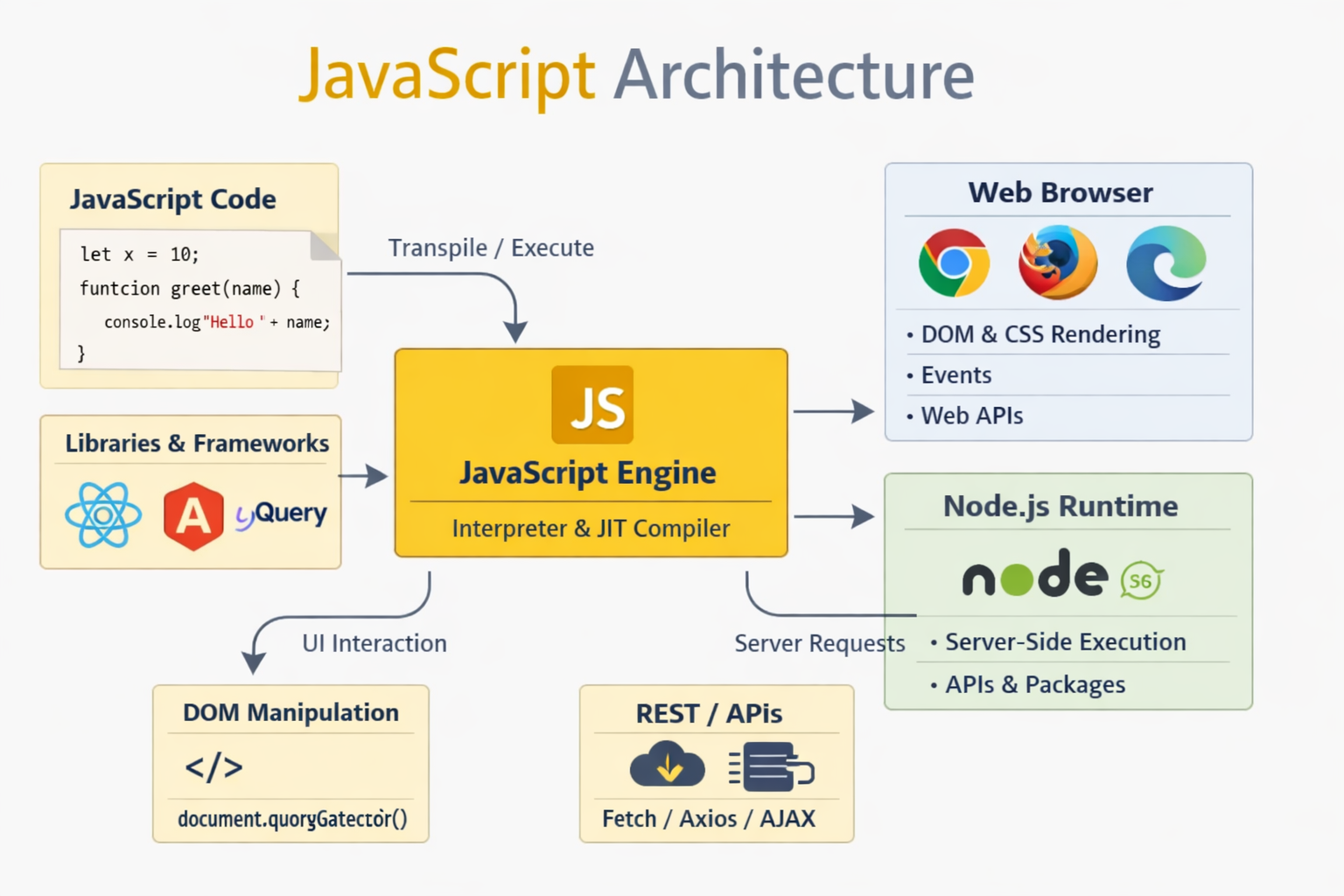This screenshot has height=896, width=1344.
Task: Click the 'DOM Manipulation' heading
Action: click(290, 713)
